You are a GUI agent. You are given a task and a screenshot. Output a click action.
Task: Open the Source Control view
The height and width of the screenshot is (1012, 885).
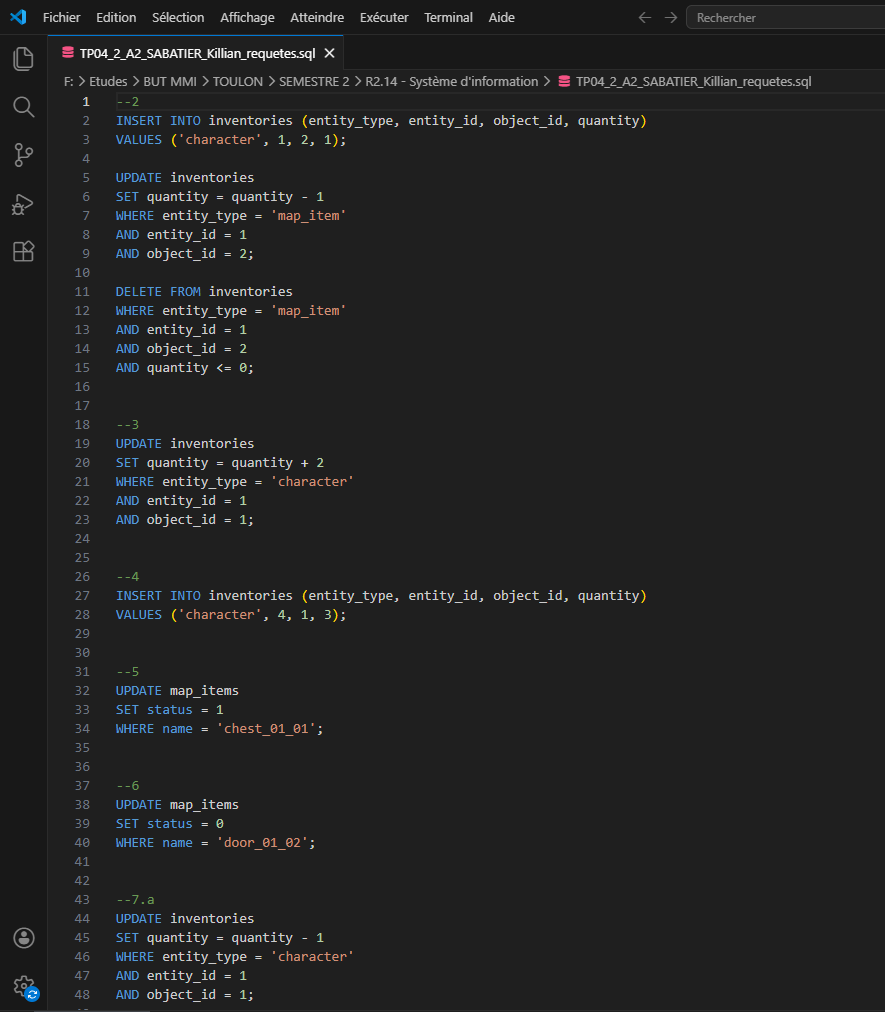tap(23, 155)
